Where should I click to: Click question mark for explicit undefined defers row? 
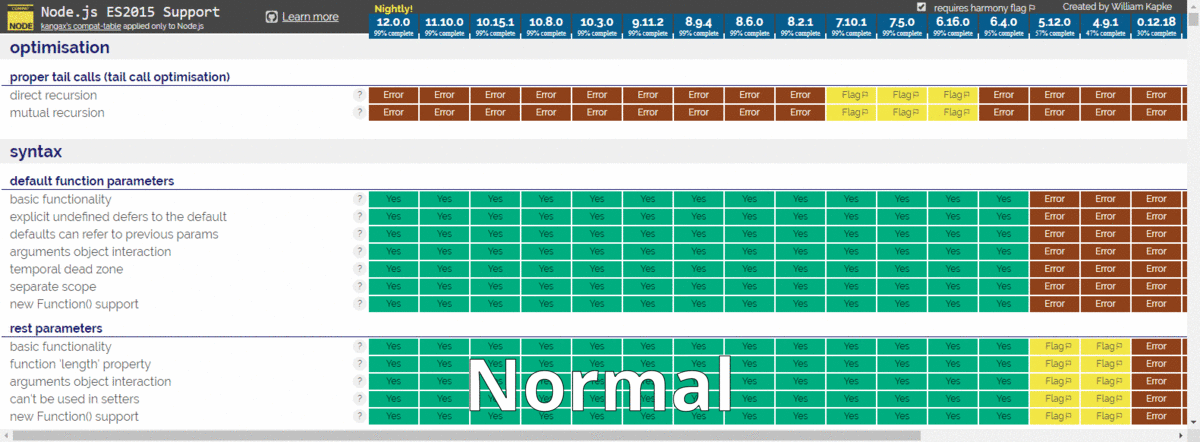coord(358,216)
